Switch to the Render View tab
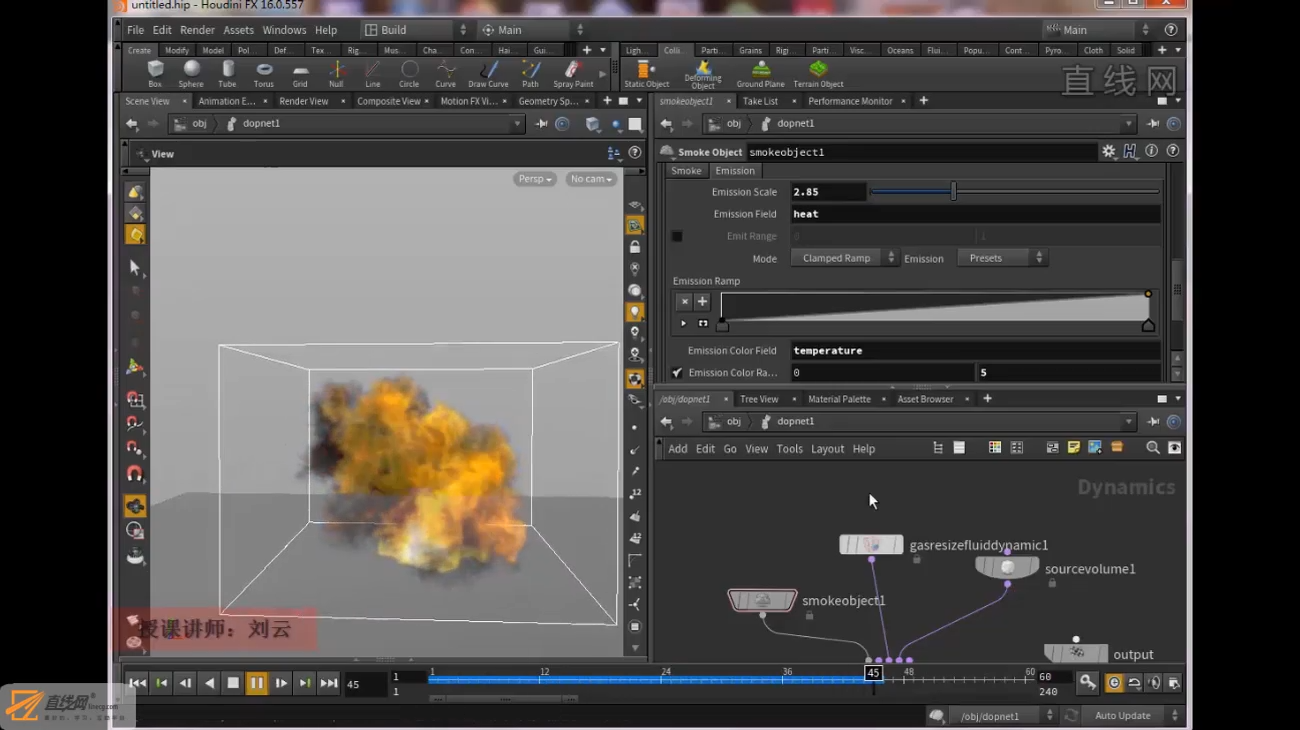The width and height of the screenshot is (1300, 730). (304, 101)
